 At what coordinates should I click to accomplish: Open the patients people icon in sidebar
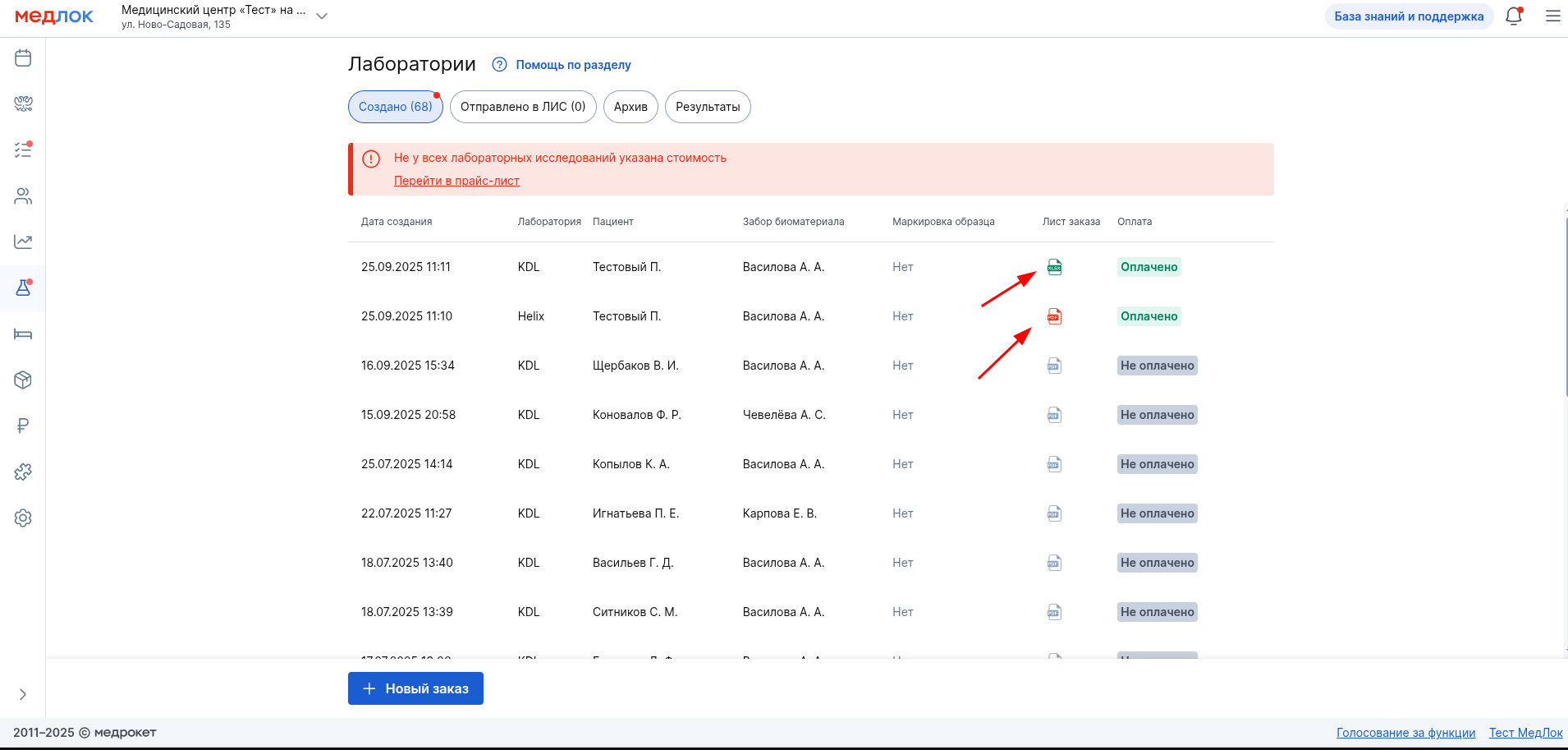[x=23, y=196]
